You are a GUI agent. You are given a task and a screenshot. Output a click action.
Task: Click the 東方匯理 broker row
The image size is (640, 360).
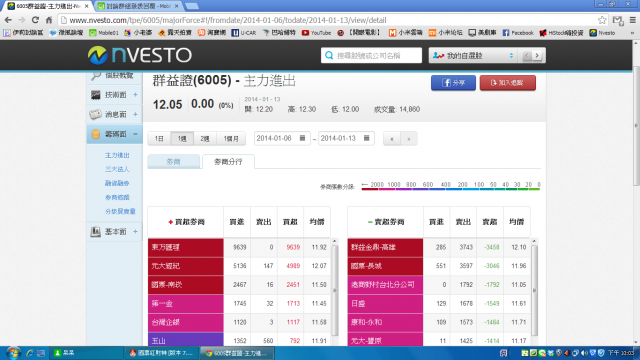(239, 247)
